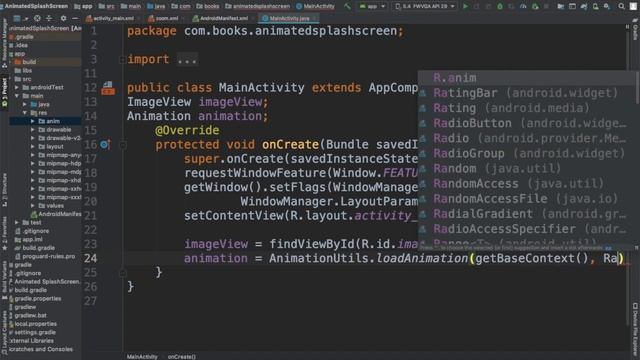Image resolution: width=640 pixels, height=360 pixels.
Task: Open the SDK Manager download icon
Action: (607, 6)
